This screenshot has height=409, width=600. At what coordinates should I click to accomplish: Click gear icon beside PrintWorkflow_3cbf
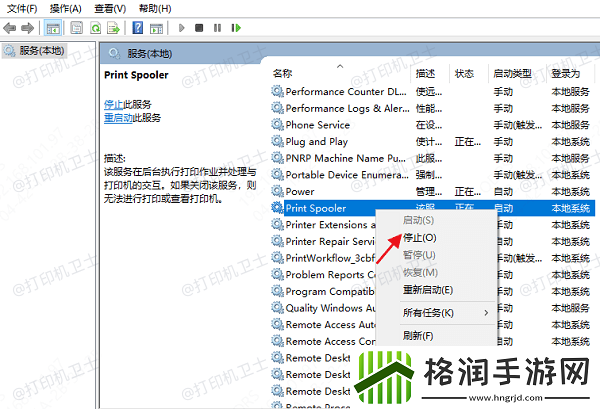tap(277, 258)
